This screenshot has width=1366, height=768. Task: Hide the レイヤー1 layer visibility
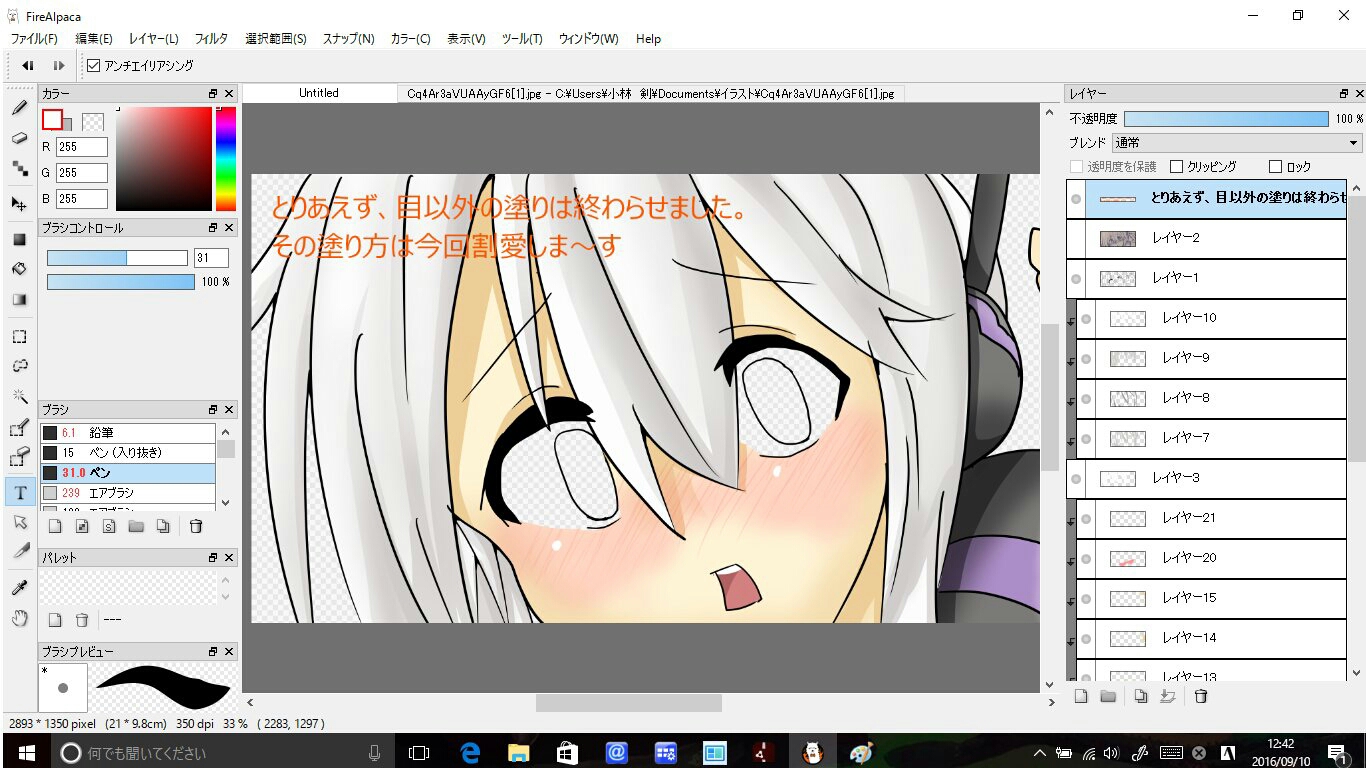pyautogui.click(x=1076, y=279)
